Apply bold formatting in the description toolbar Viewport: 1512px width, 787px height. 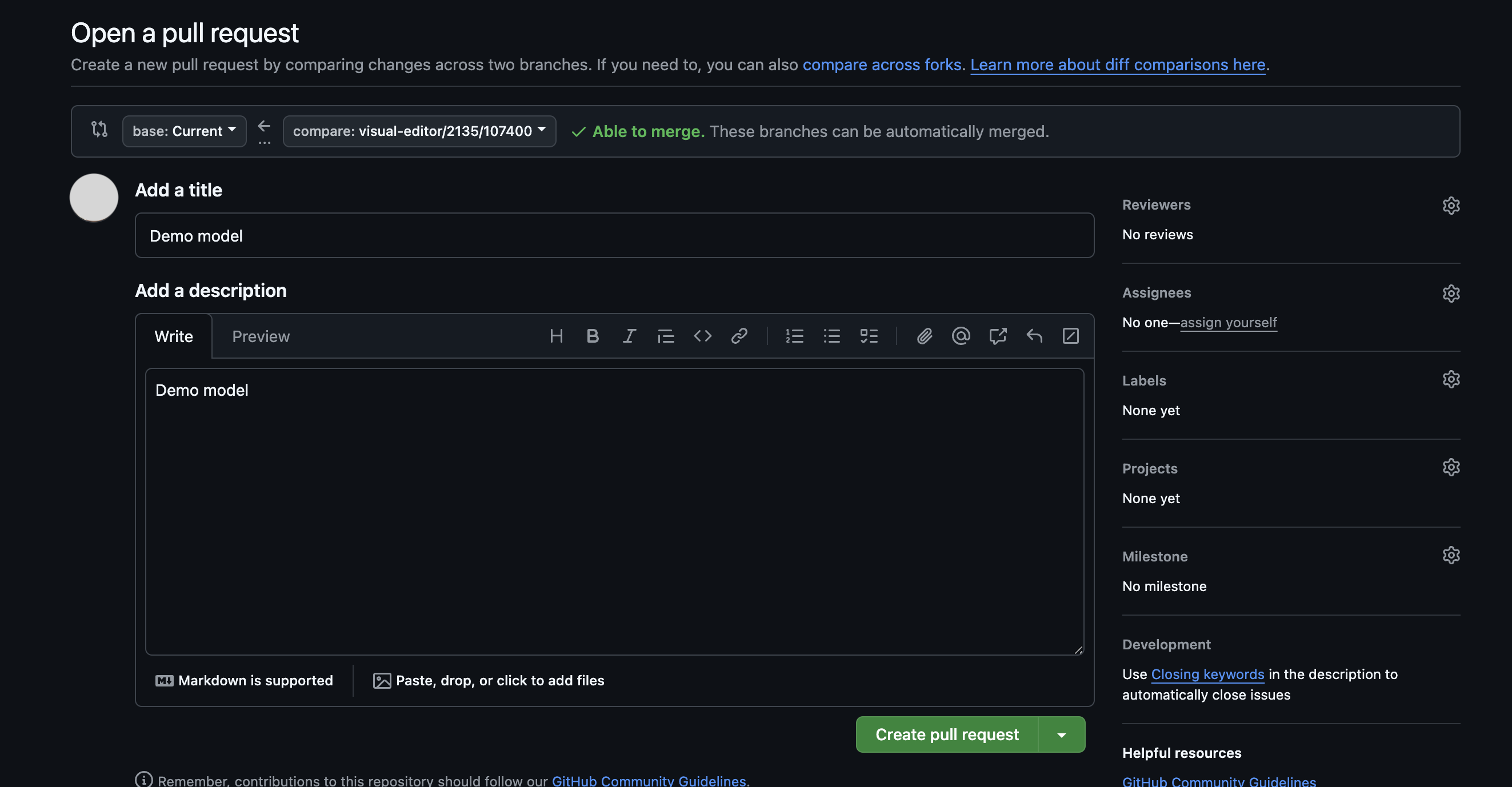(x=593, y=336)
